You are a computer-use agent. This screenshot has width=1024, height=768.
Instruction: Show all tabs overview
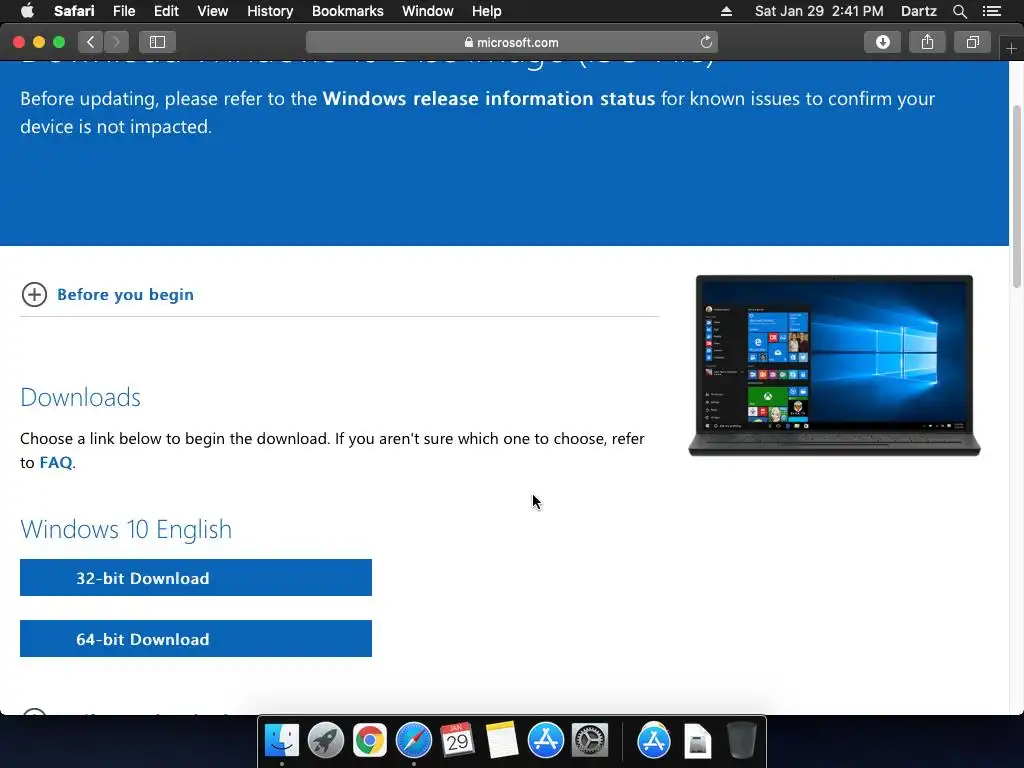(972, 42)
